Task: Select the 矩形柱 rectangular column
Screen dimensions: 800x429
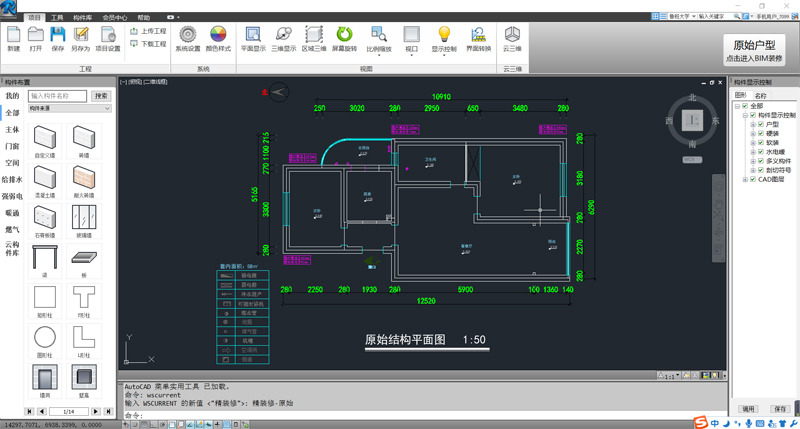Action: coord(45,301)
